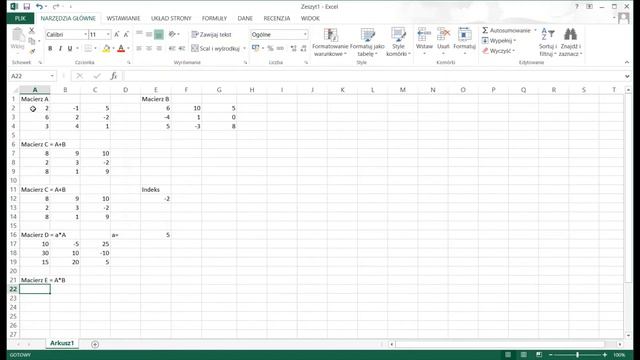
Task: Switch to the WSTAWIANIE tab
Action: (123, 18)
